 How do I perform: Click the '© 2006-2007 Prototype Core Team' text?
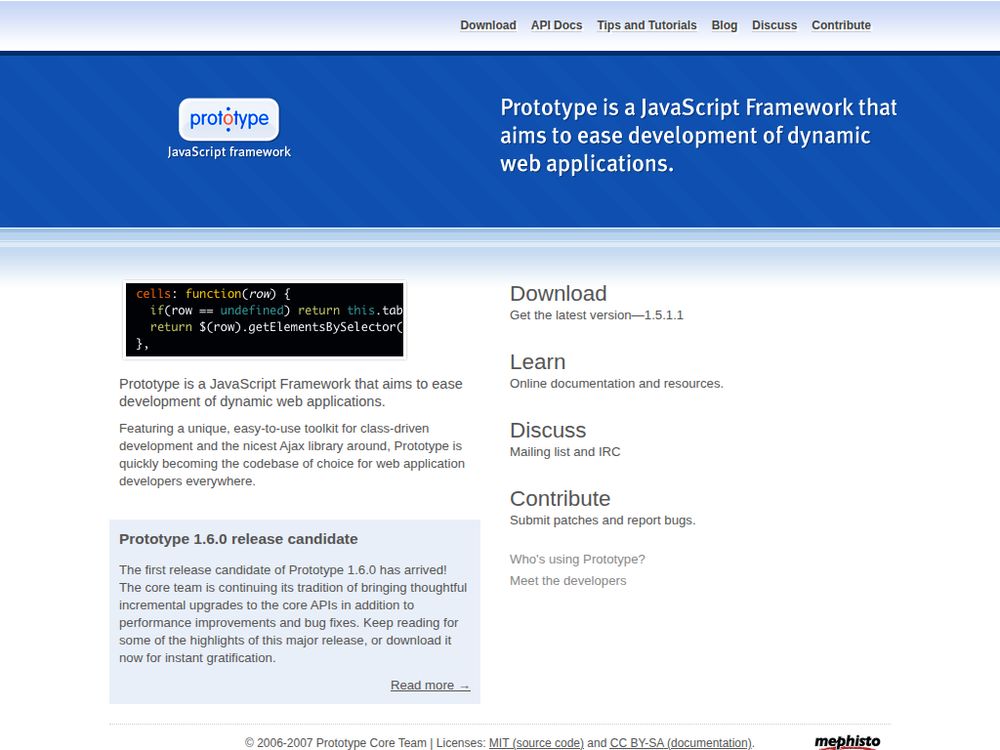coord(335,743)
